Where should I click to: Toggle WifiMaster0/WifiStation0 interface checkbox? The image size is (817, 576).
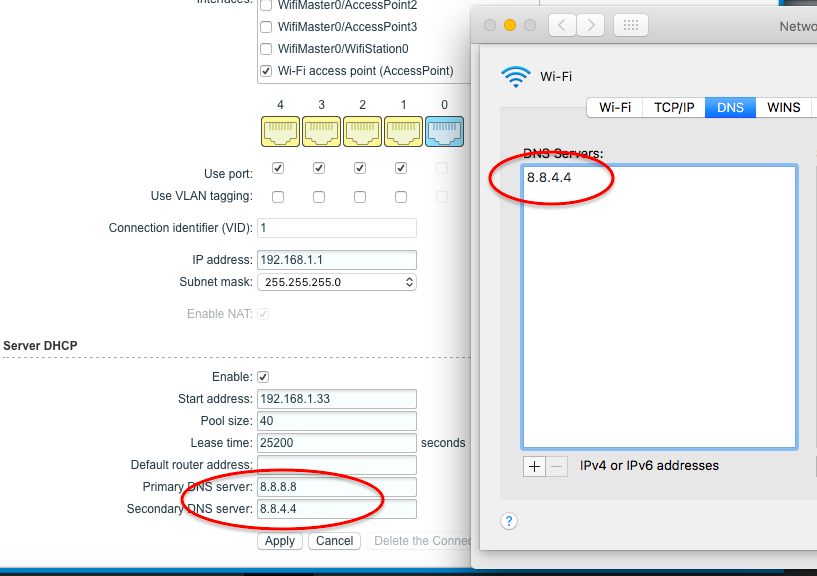[266, 49]
